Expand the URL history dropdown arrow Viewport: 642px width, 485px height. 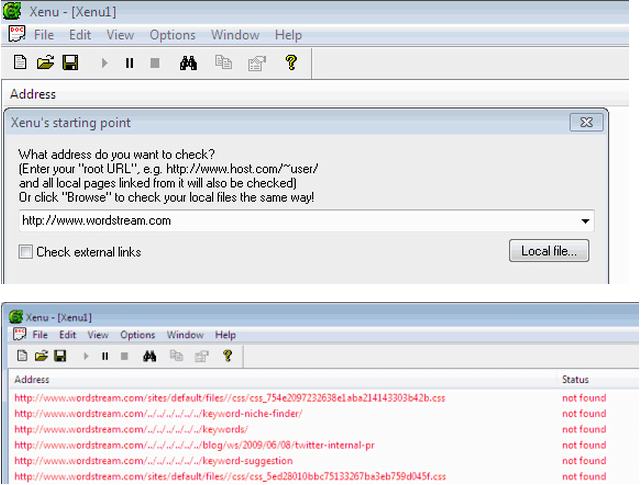point(585,221)
